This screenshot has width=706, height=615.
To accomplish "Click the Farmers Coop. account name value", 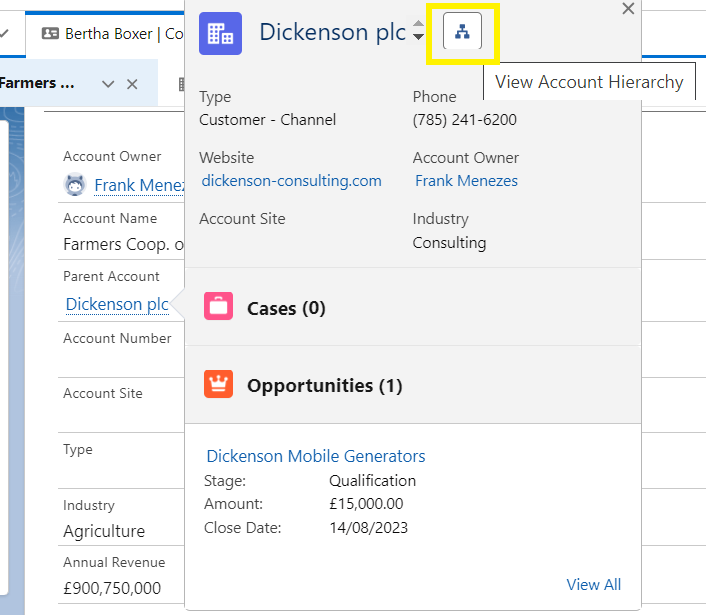I will coord(123,244).
